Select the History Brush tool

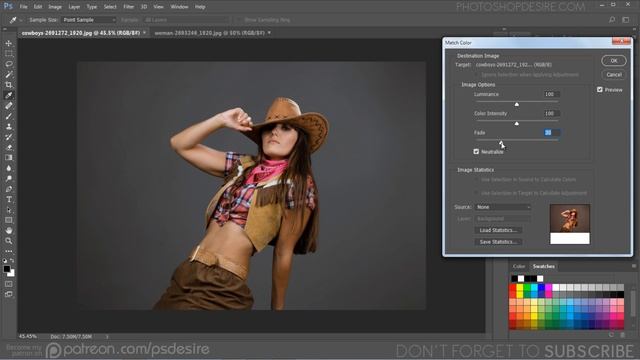click(9, 137)
